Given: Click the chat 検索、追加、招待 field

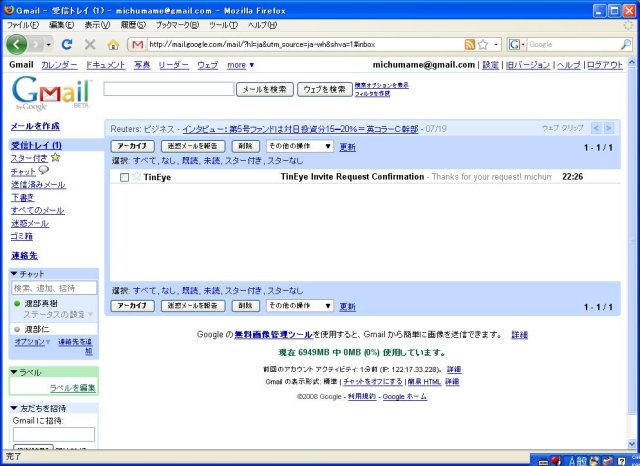Looking at the screenshot, I should click(x=54, y=288).
